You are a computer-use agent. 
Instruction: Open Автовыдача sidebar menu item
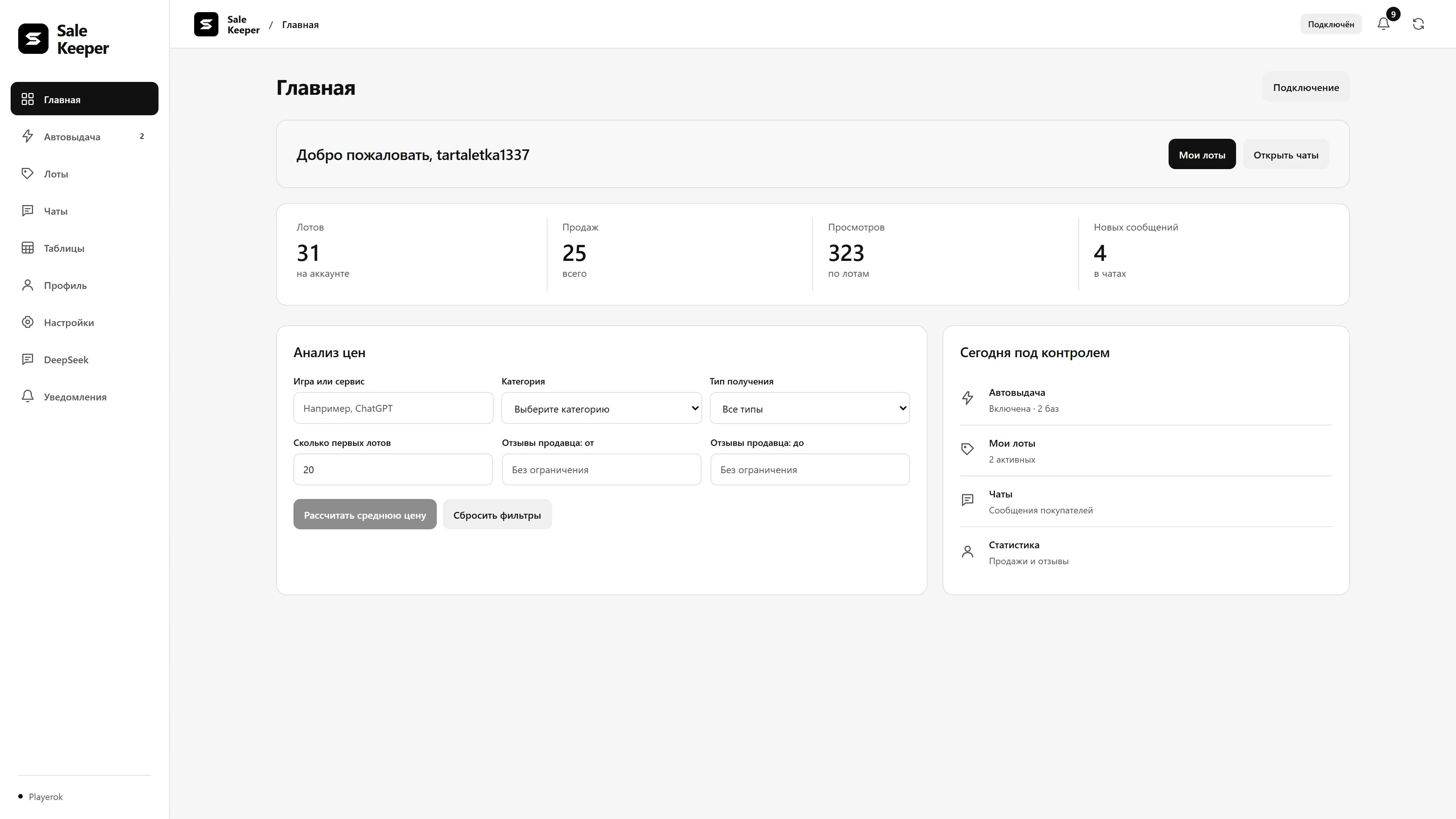[85, 136]
